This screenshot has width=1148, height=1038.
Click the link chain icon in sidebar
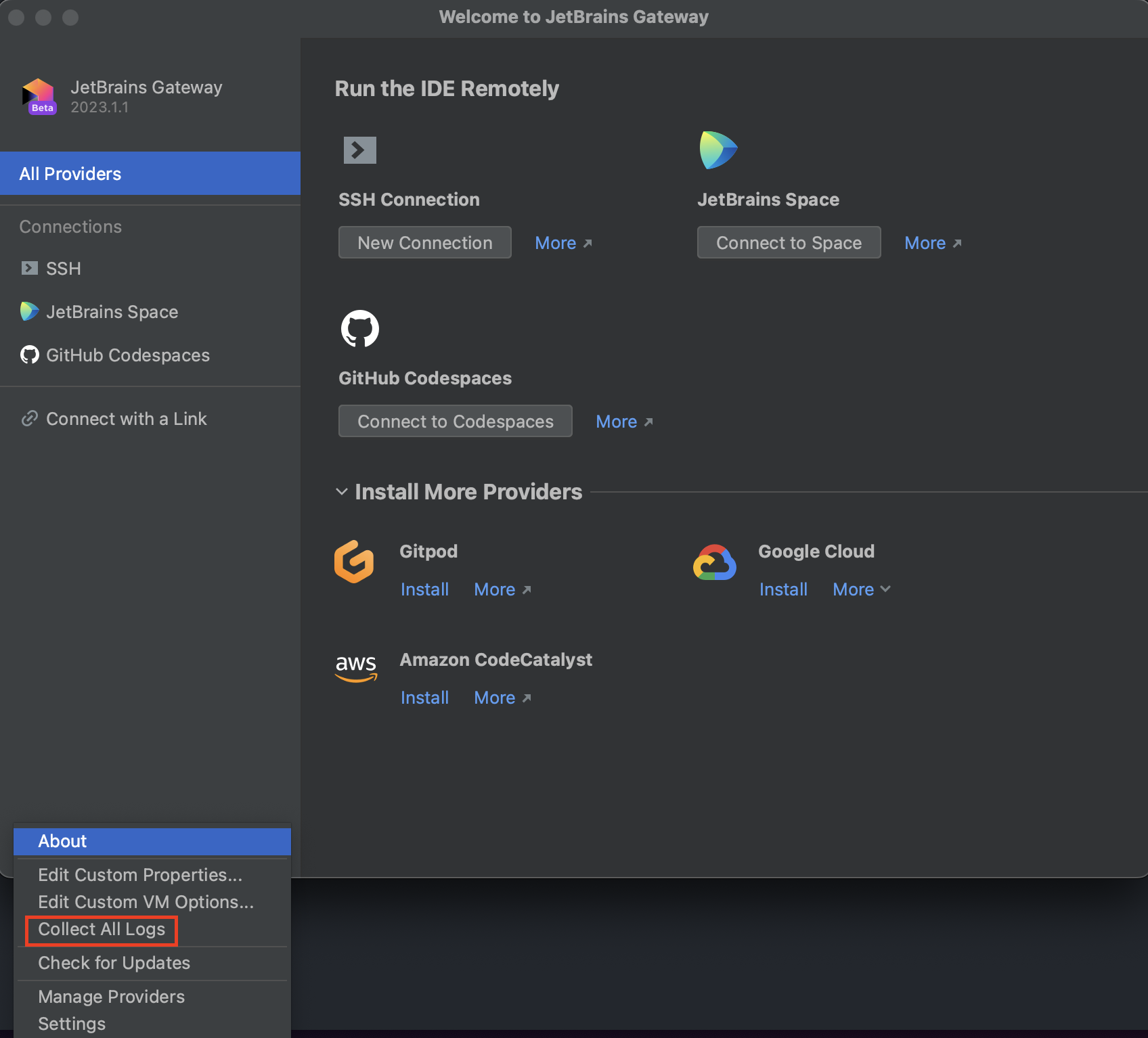click(29, 419)
